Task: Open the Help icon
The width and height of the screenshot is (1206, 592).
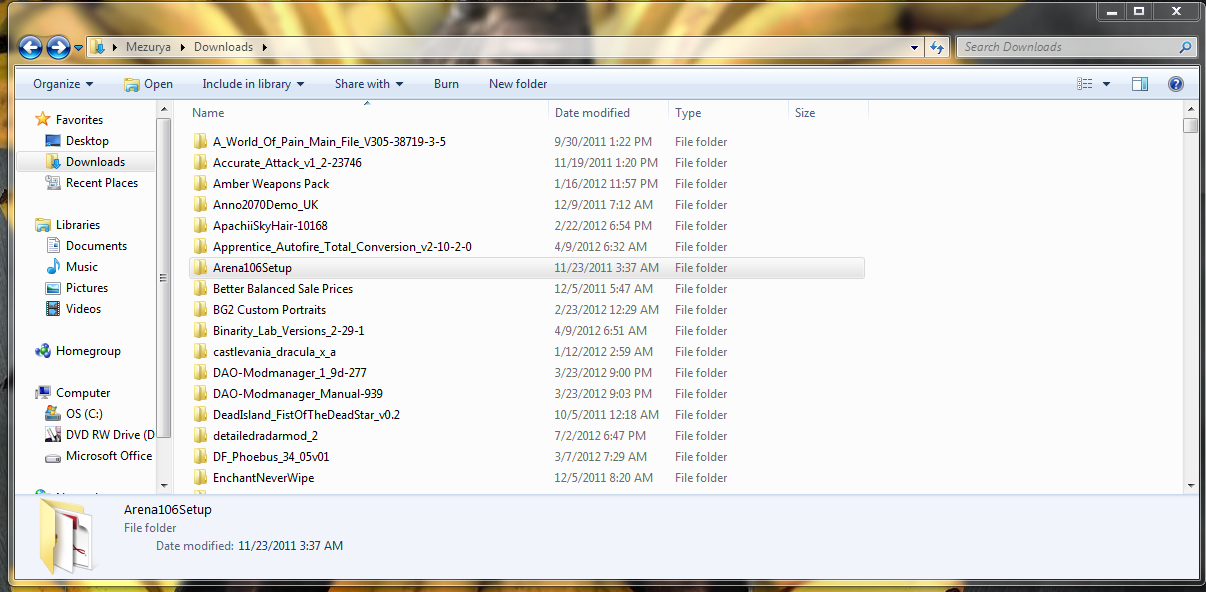Action: [1176, 84]
